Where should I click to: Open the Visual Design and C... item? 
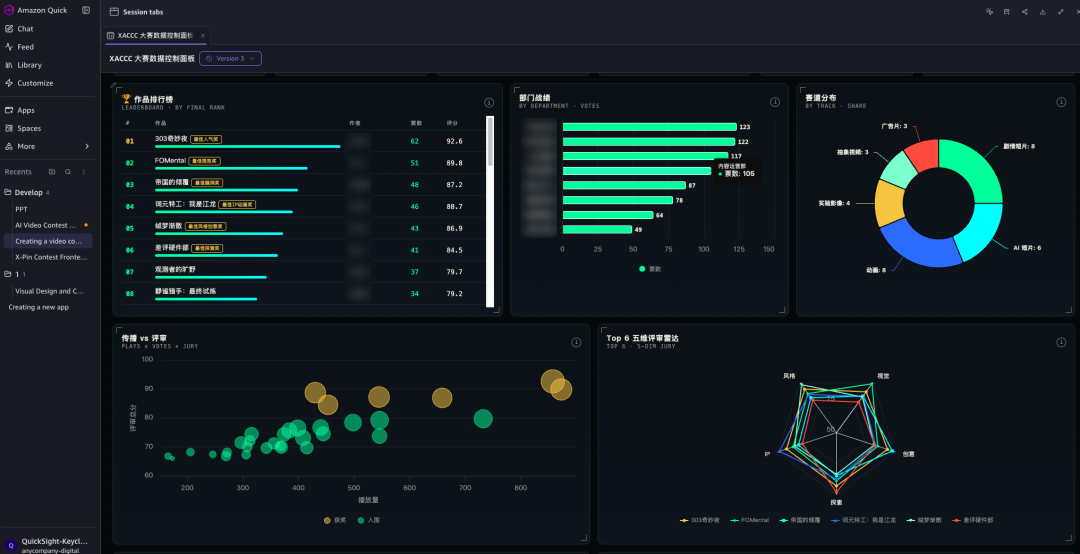[50, 291]
